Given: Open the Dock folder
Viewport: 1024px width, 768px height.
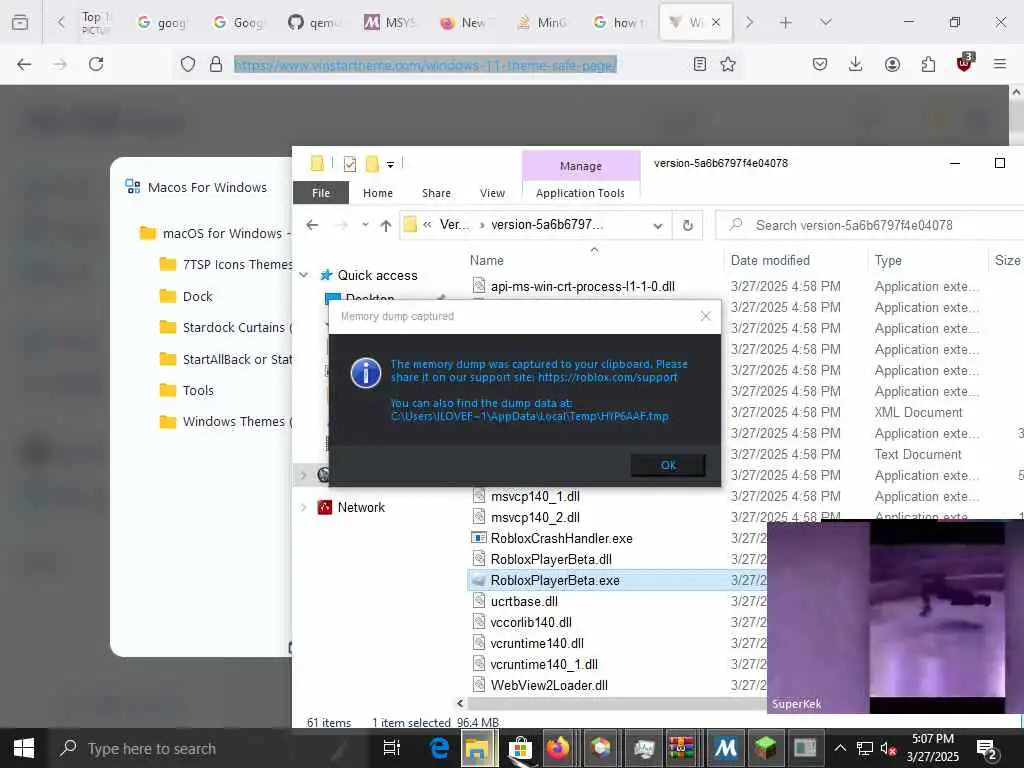Looking at the screenshot, I should click(187, 296).
